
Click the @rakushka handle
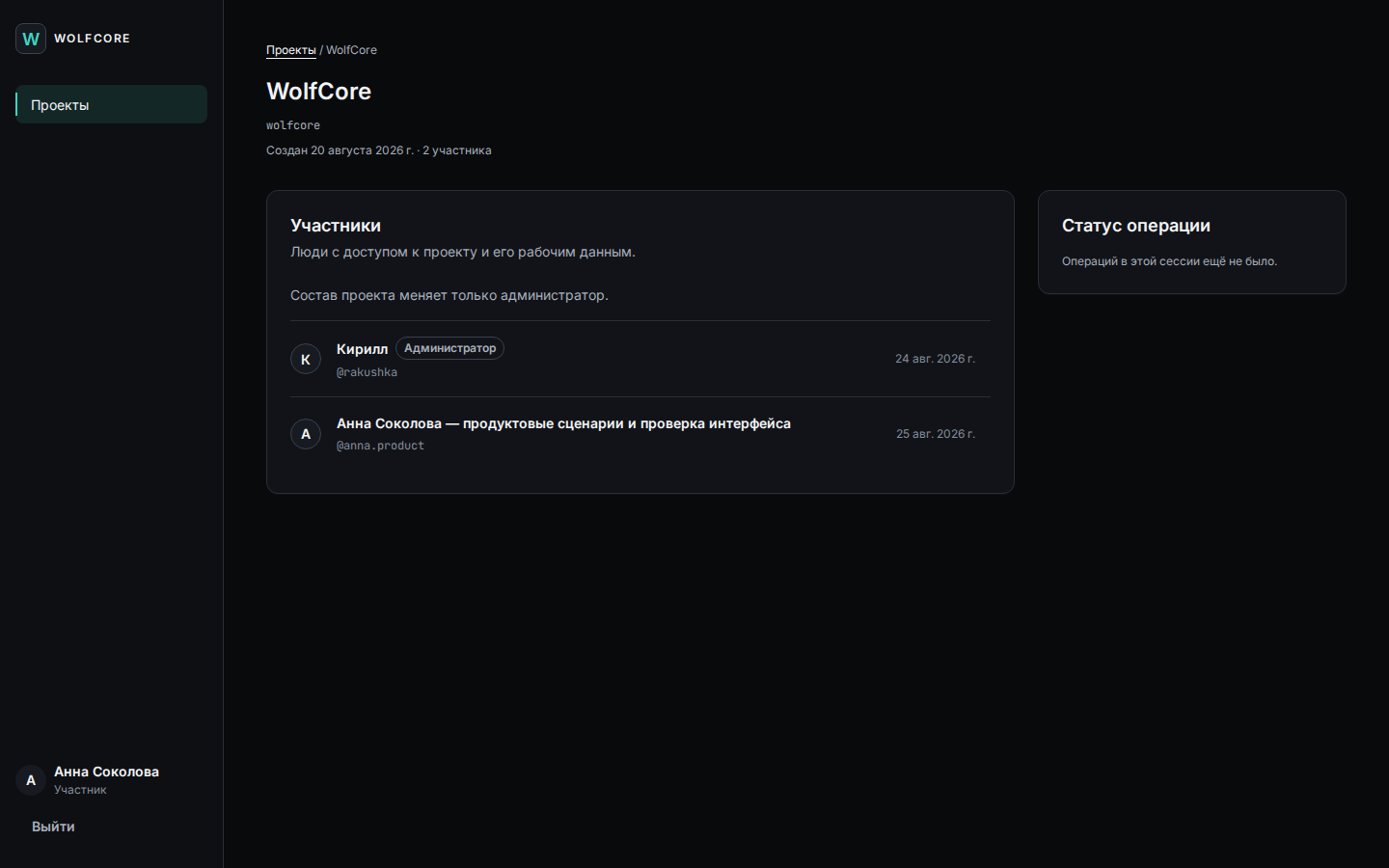367,372
